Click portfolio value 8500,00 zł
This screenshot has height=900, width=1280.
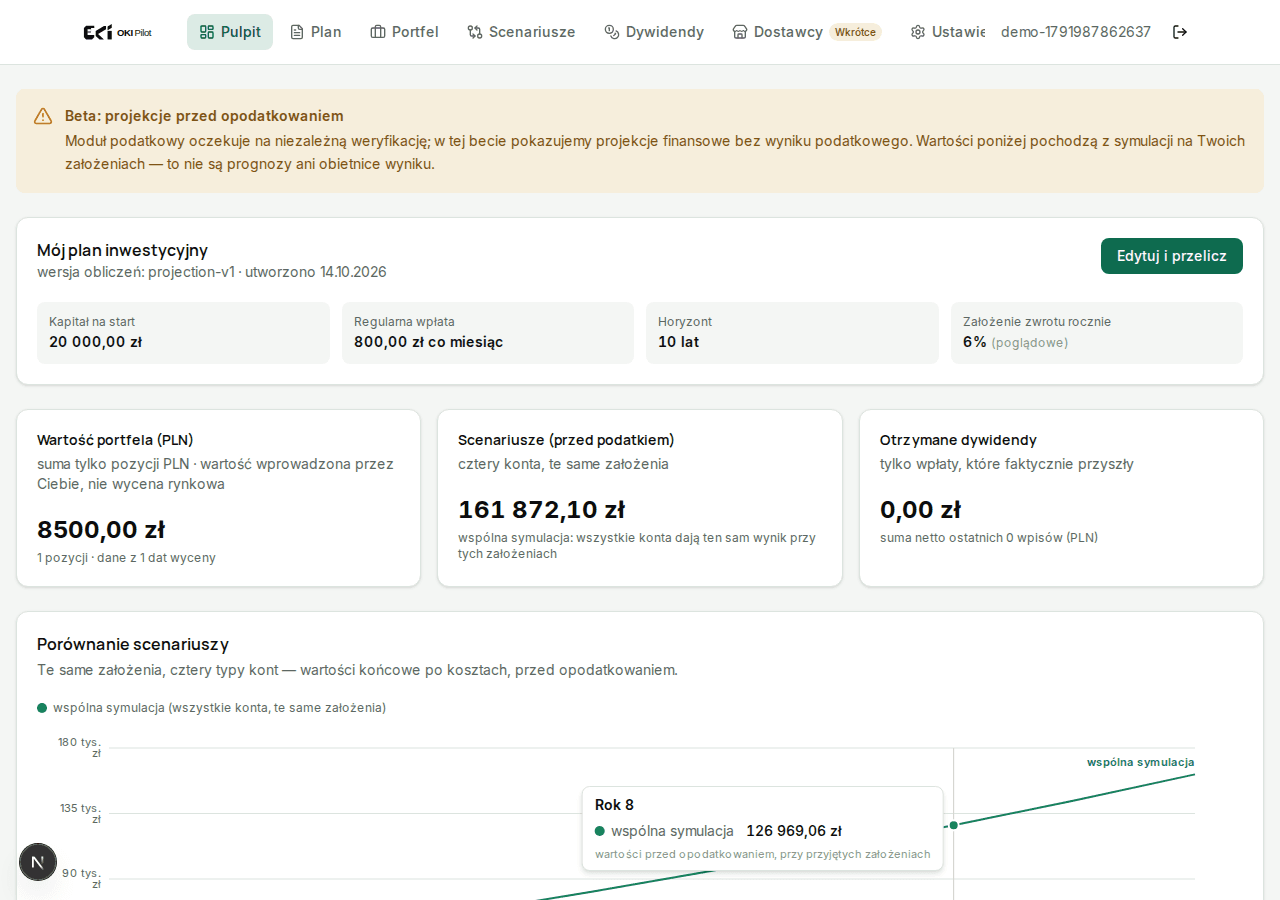(101, 530)
